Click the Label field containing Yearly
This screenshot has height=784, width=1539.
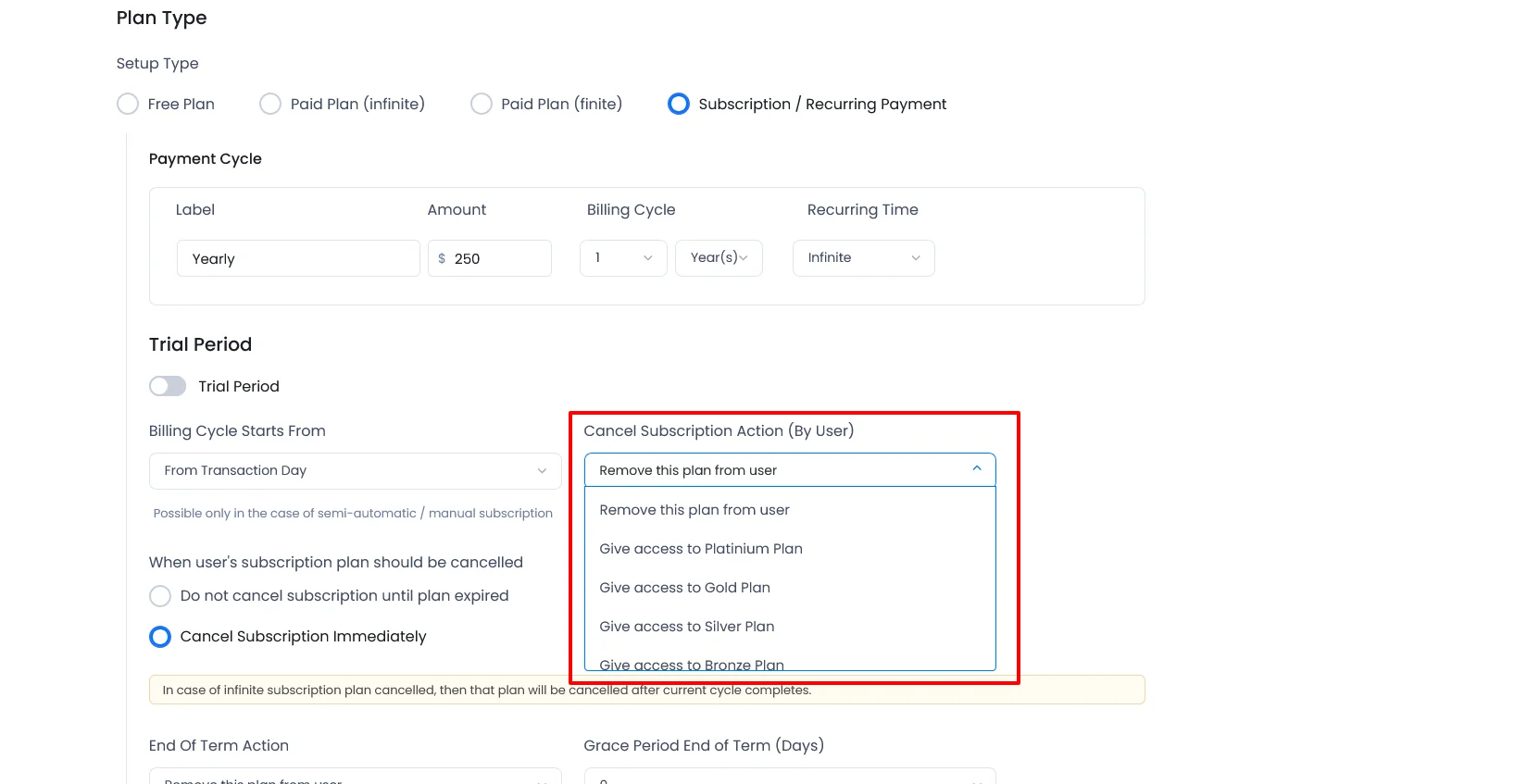click(297, 258)
